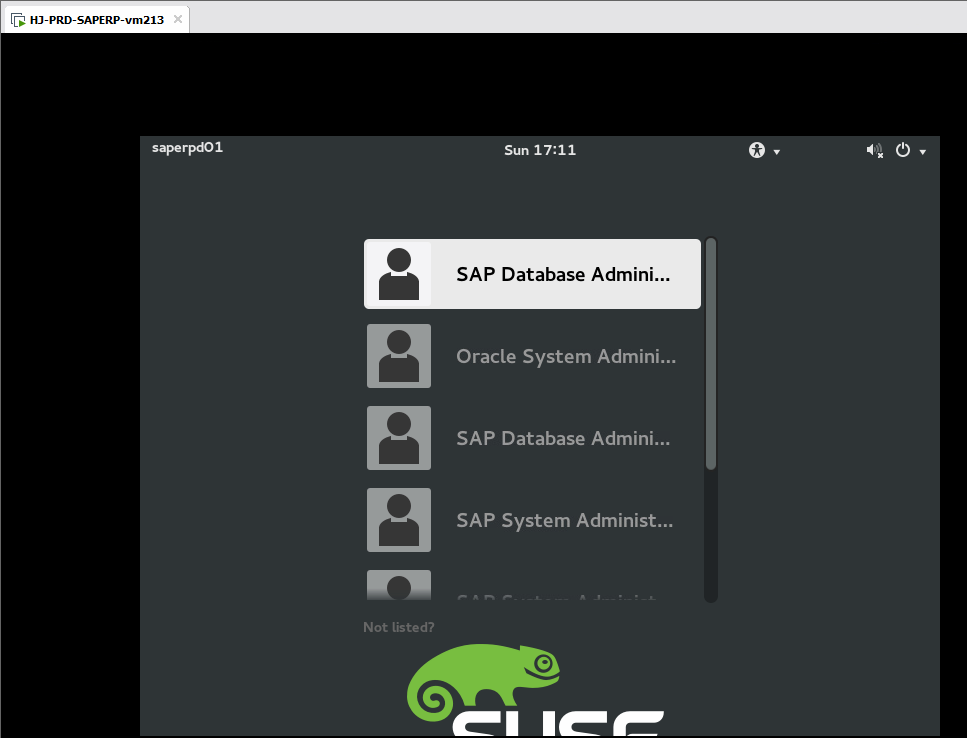
Task: Click avatar of highlighted SAP Database user
Action: pyautogui.click(x=399, y=274)
